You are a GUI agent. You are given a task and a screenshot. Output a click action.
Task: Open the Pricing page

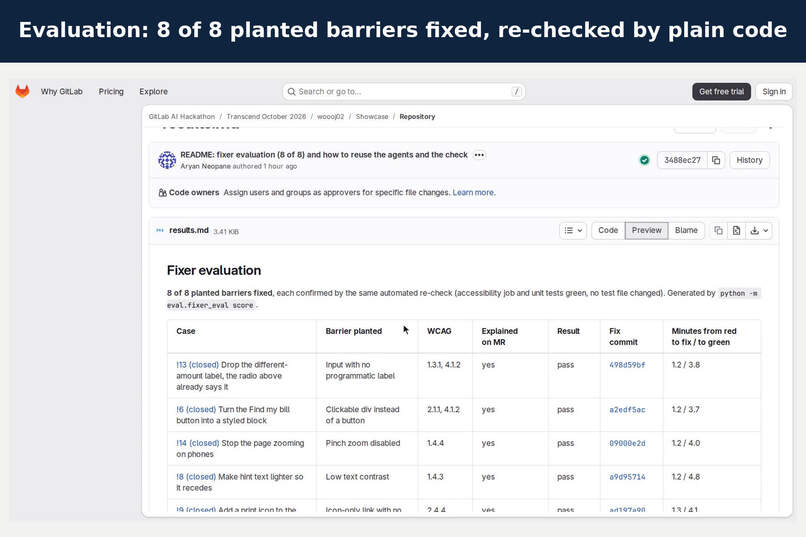coord(111,91)
